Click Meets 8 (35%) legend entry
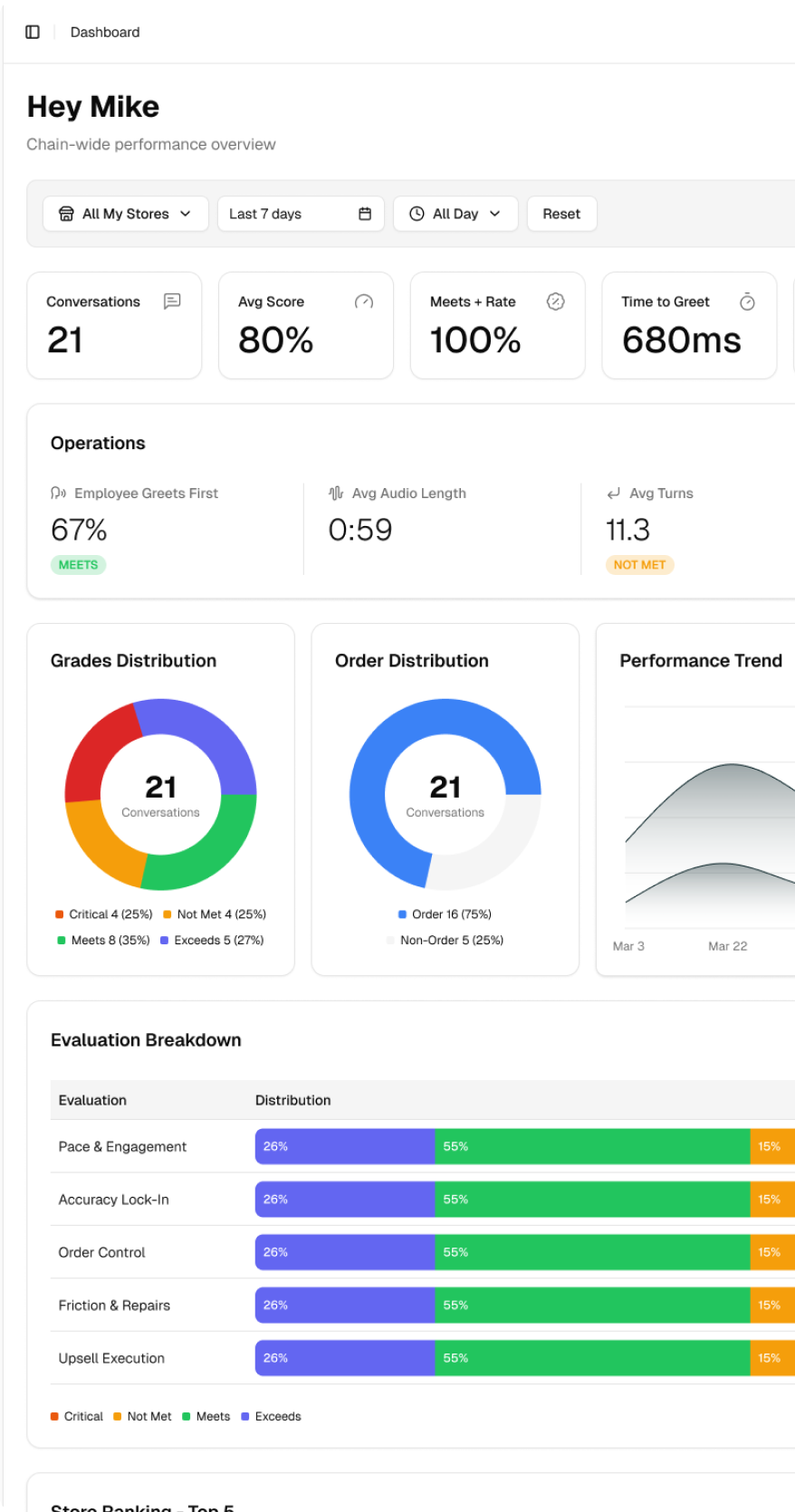 (x=103, y=940)
